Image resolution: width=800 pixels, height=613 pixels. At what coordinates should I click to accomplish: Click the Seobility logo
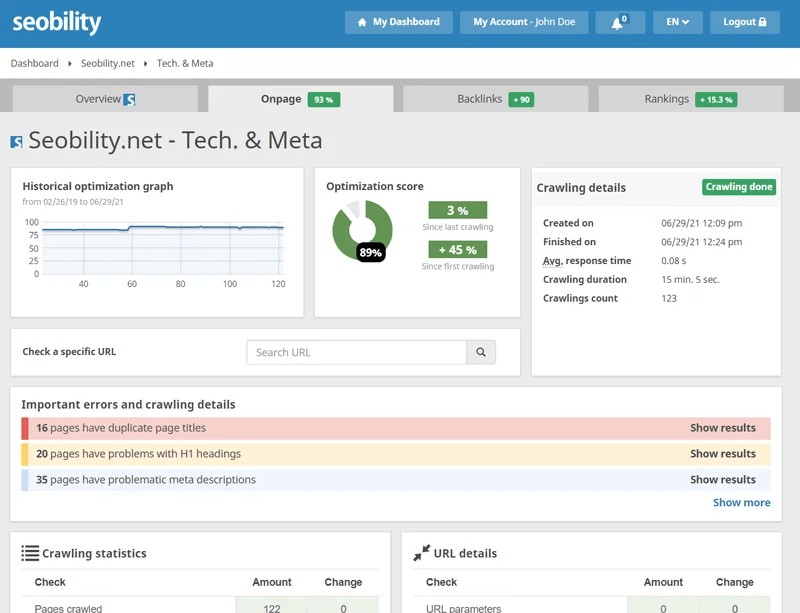click(57, 22)
